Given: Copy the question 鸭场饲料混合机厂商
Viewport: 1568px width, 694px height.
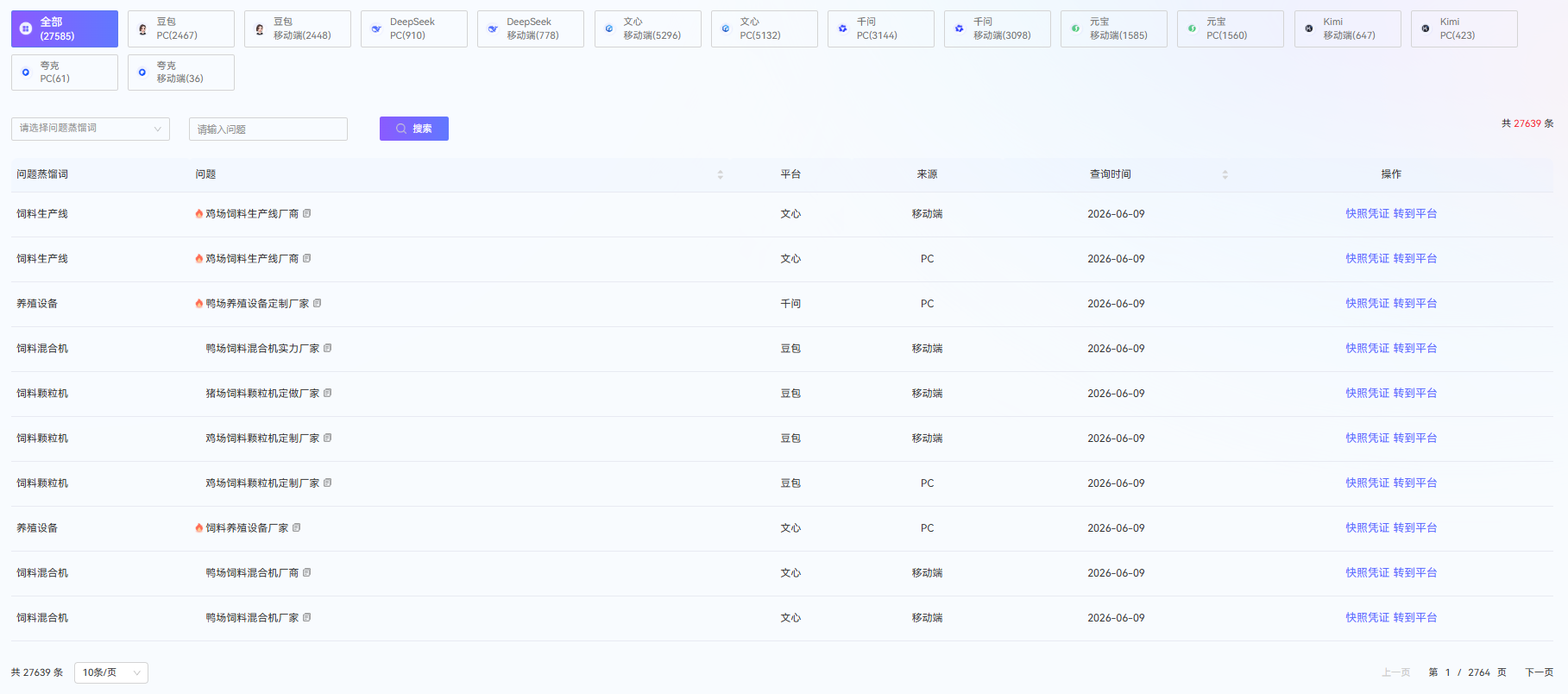Looking at the screenshot, I should (307, 572).
